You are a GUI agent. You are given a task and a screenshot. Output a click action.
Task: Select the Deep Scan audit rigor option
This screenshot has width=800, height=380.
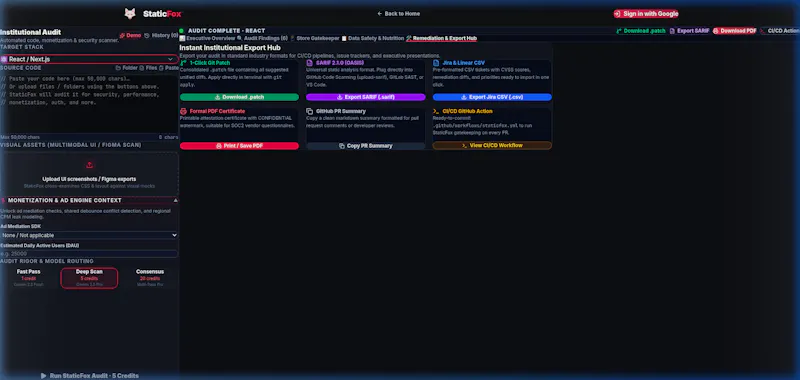(89, 278)
